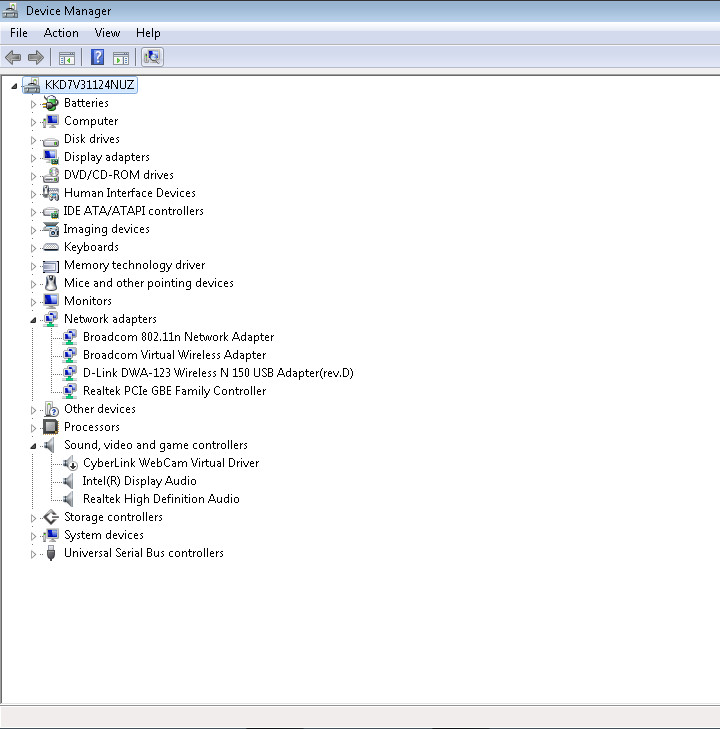Select the Computer category label

click(x=91, y=121)
